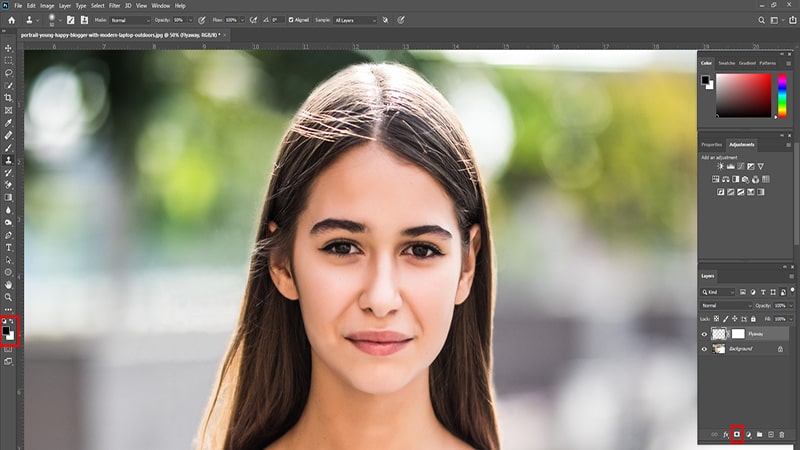Screen dimensions: 800x450
Task: Open the Filter menu
Action: click(114, 6)
